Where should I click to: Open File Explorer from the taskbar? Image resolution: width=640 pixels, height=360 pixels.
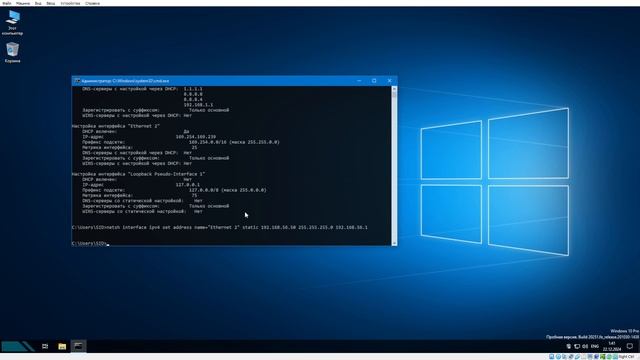(x=62, y=346)
